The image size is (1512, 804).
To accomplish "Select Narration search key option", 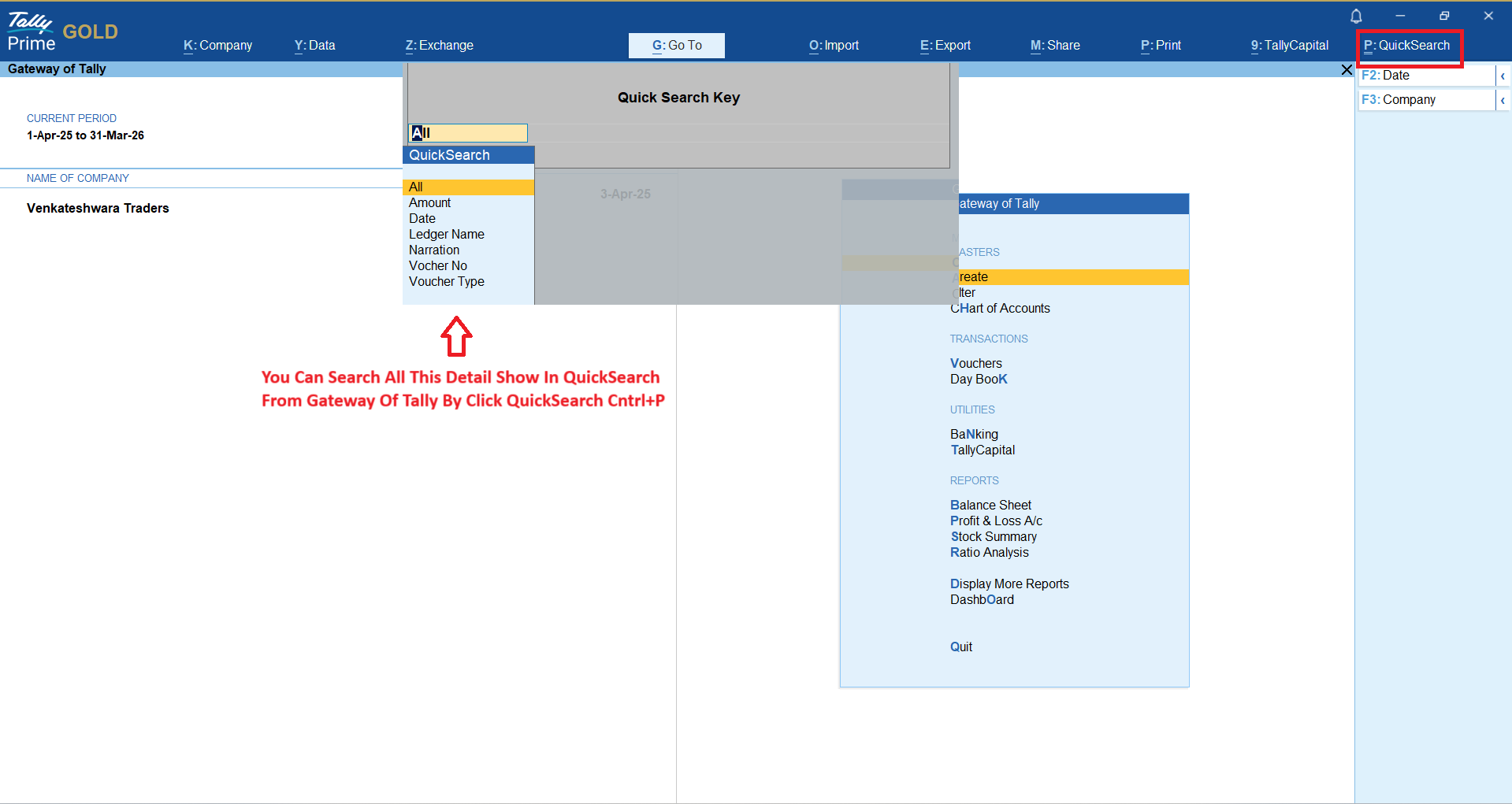I will [433, 250].
